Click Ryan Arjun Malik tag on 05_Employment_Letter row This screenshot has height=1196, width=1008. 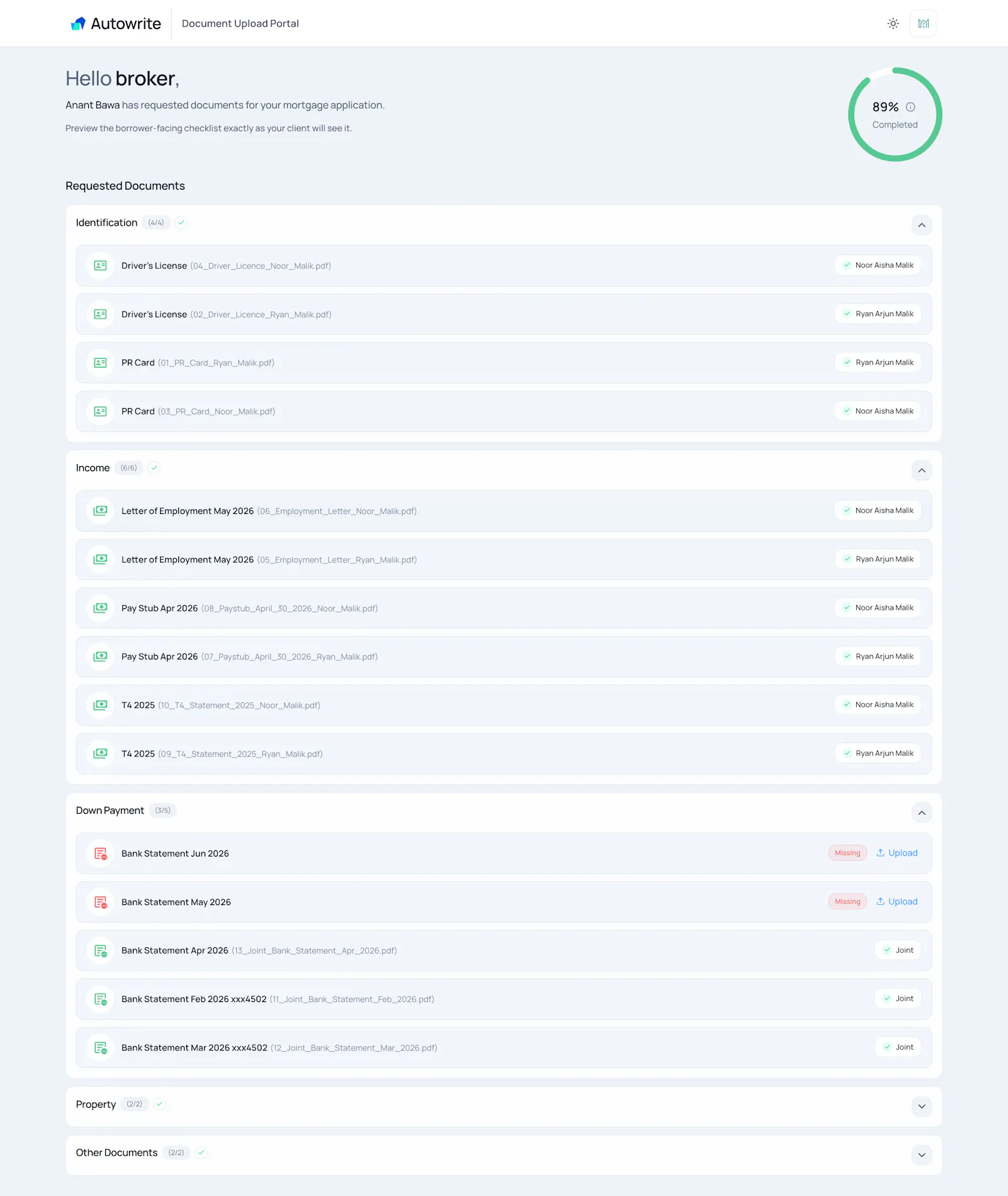[878, 559]
